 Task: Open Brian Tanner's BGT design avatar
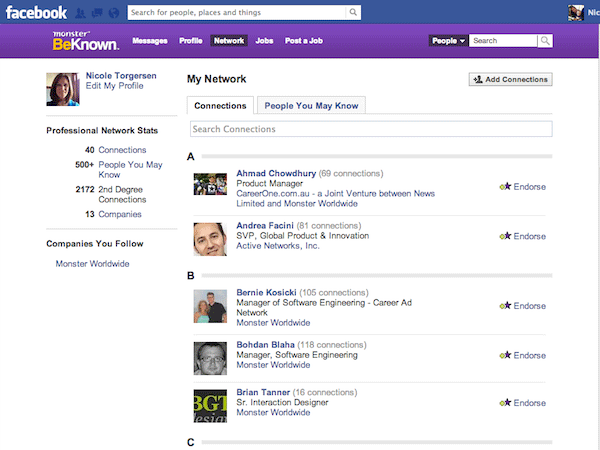[x=210, y=406]
